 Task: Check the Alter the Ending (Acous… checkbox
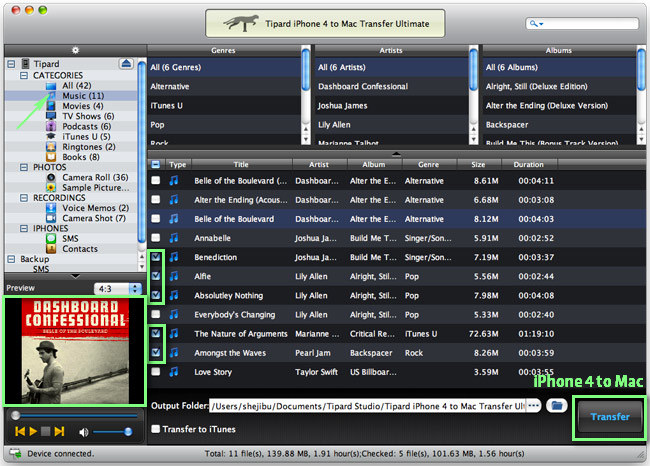(155, 199)
